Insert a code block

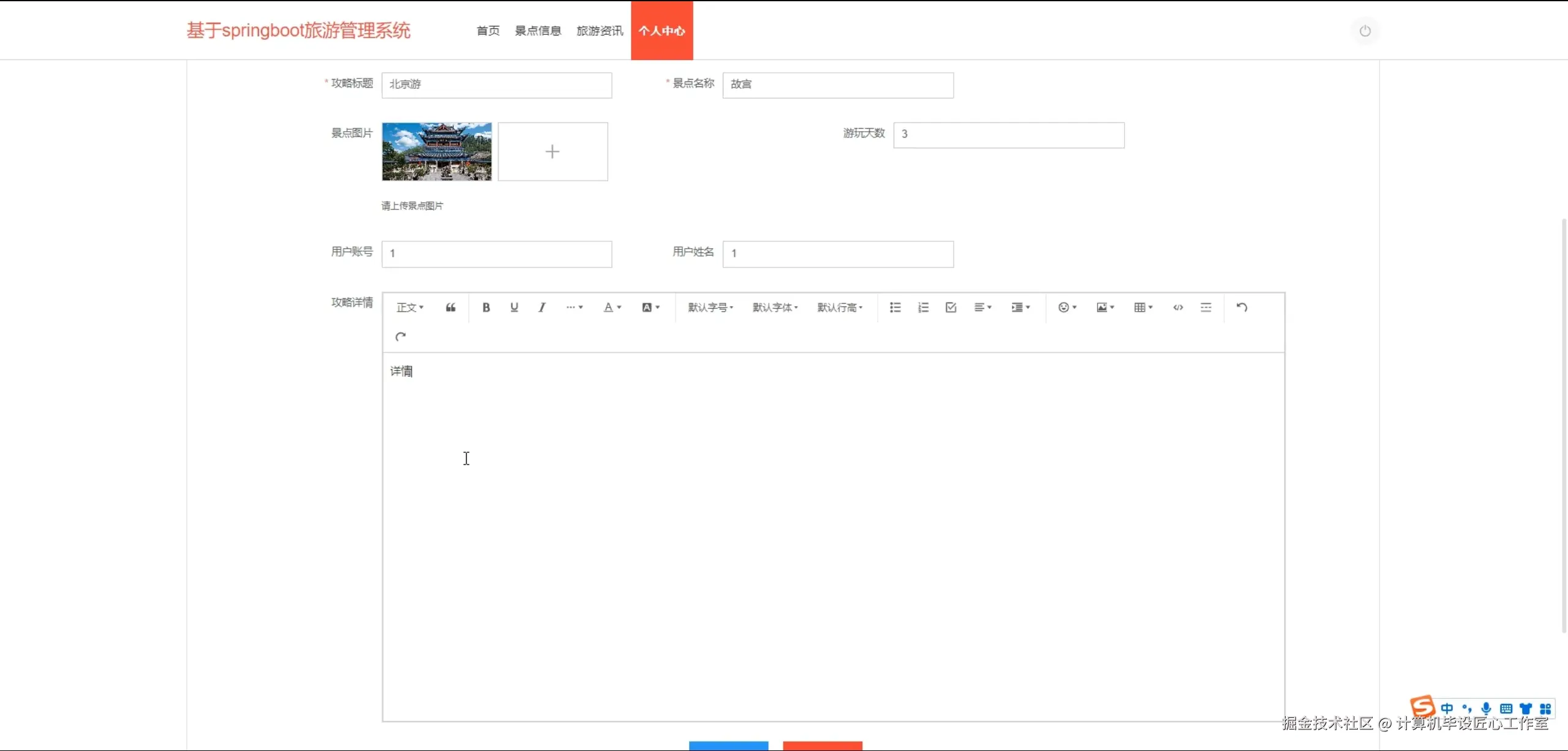coord(1178,308)
